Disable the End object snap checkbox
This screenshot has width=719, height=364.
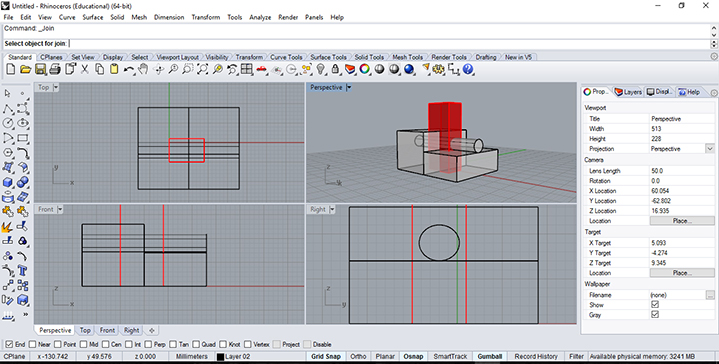coord(9,344)
